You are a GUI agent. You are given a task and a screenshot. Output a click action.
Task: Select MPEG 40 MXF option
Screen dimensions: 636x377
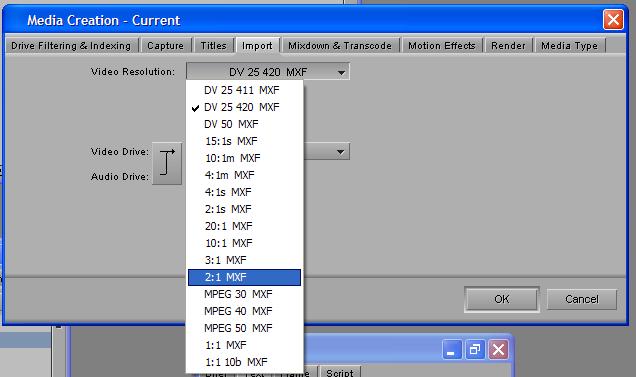click(244, 311)
